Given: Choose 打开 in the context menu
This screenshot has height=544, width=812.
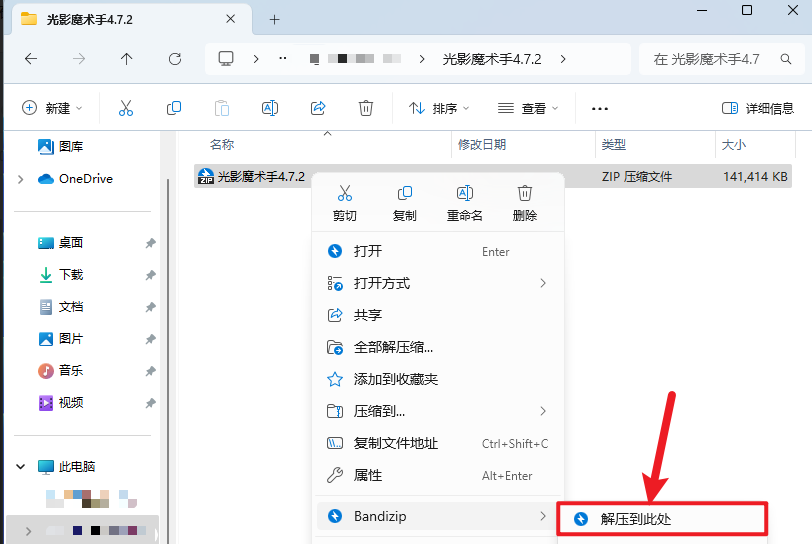Looking at the screenshot, I should click(438, 251).
